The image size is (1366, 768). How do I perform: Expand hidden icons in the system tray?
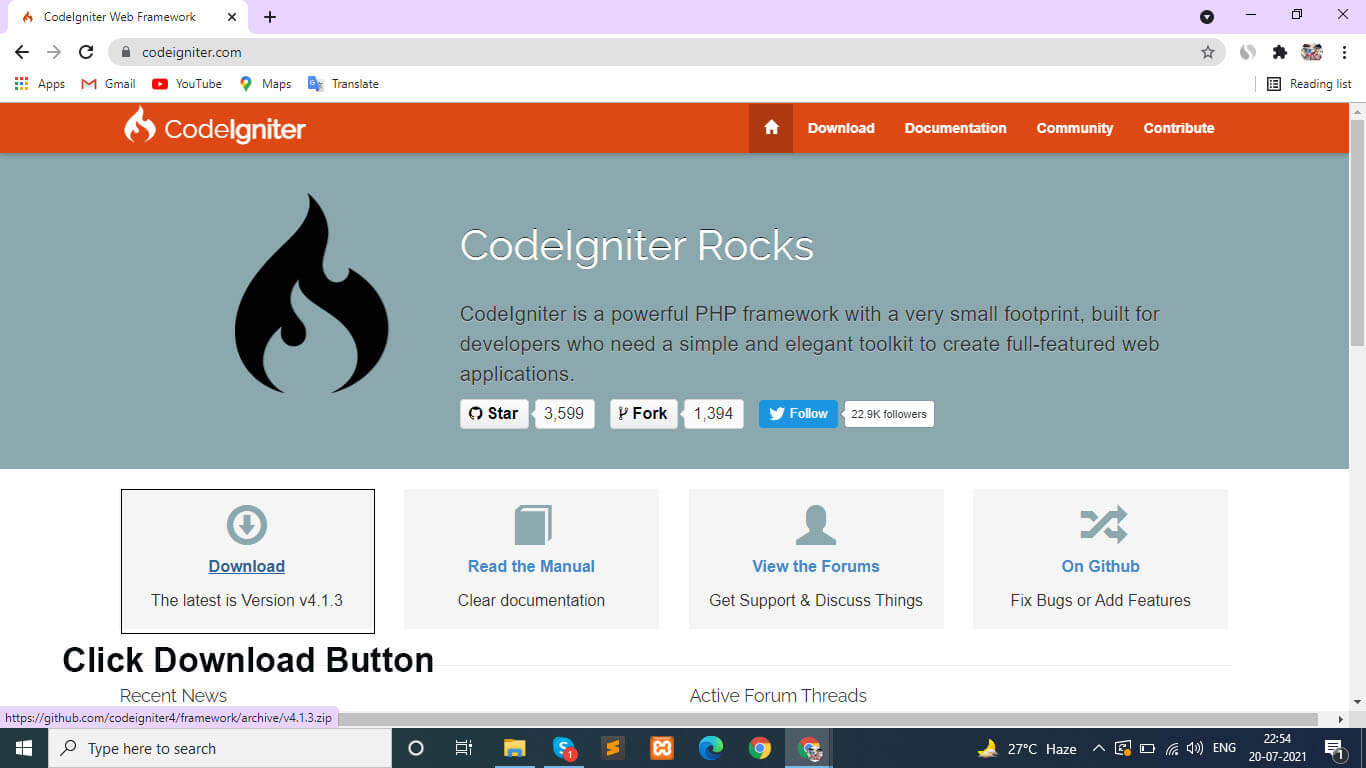tap(1098, 747)
